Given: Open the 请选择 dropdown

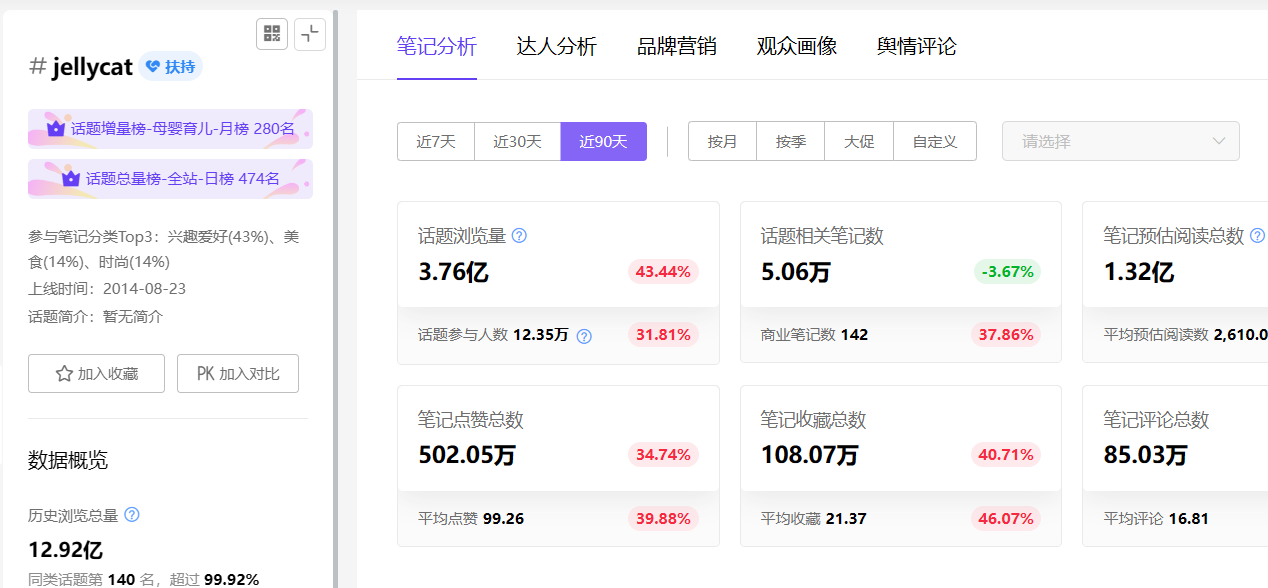Looking at the screenshot, I should [x=1121, y=141].
